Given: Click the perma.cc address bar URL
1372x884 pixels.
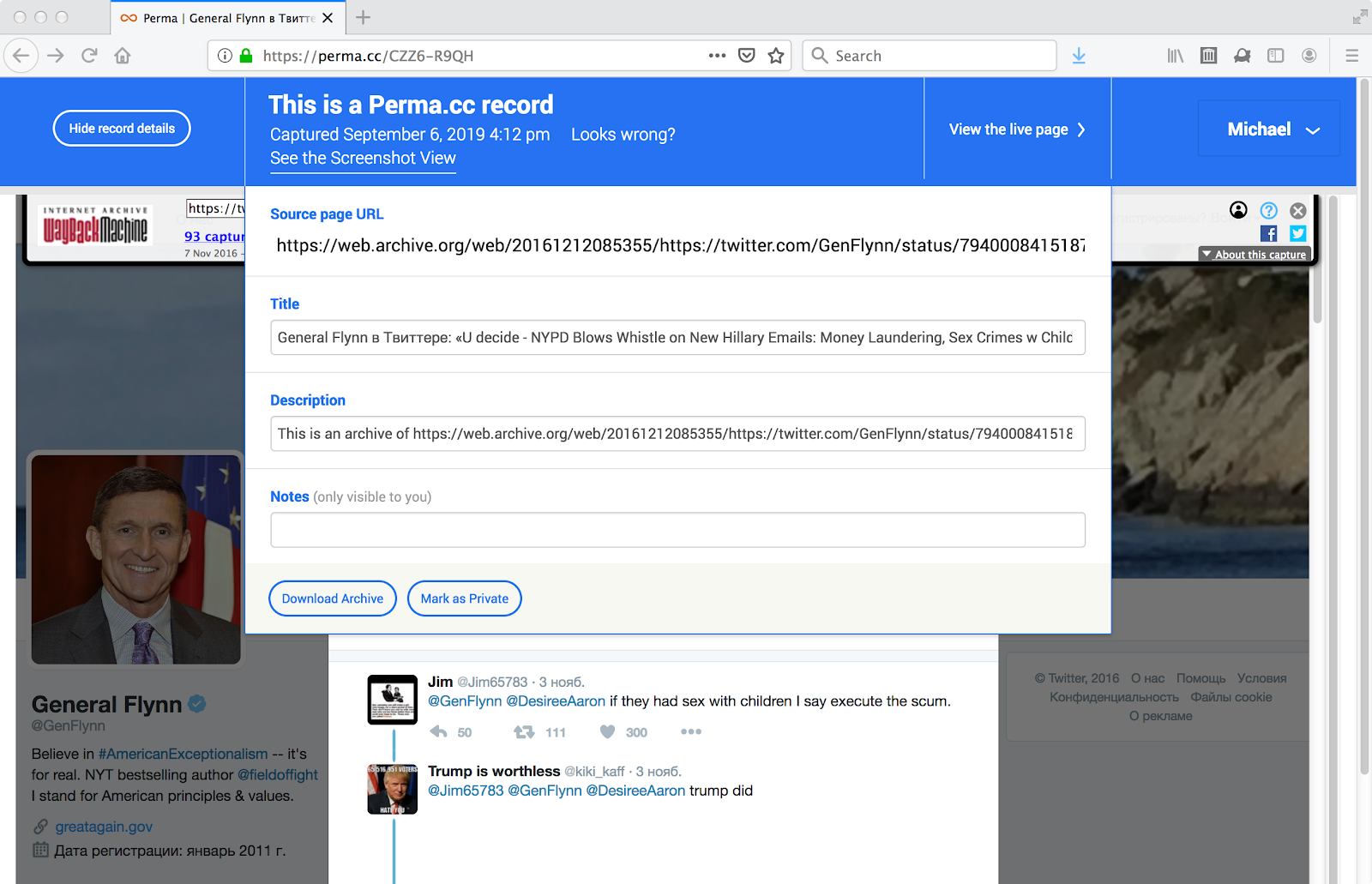Looking at the screenshot, I should (x=368, y=56).
